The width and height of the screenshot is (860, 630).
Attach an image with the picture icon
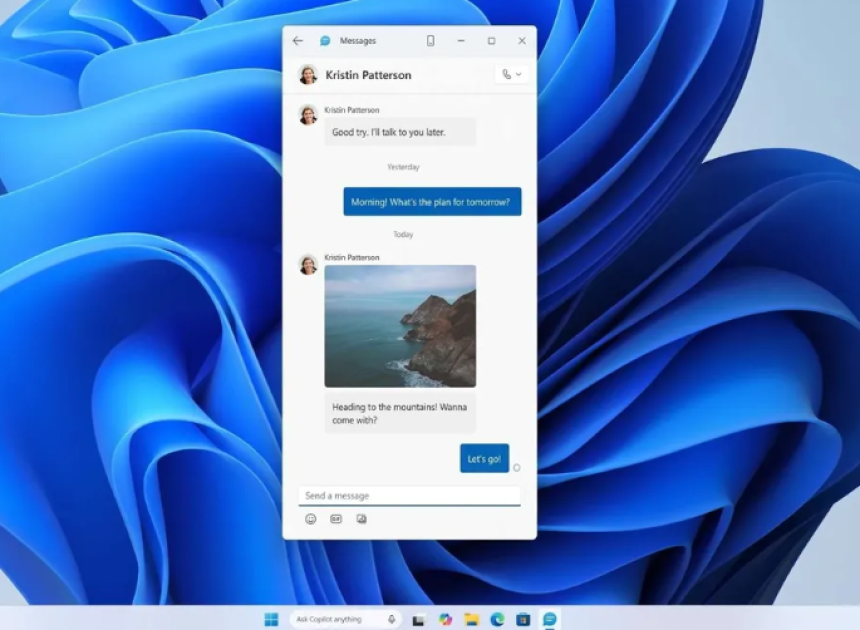pos(361,519)
